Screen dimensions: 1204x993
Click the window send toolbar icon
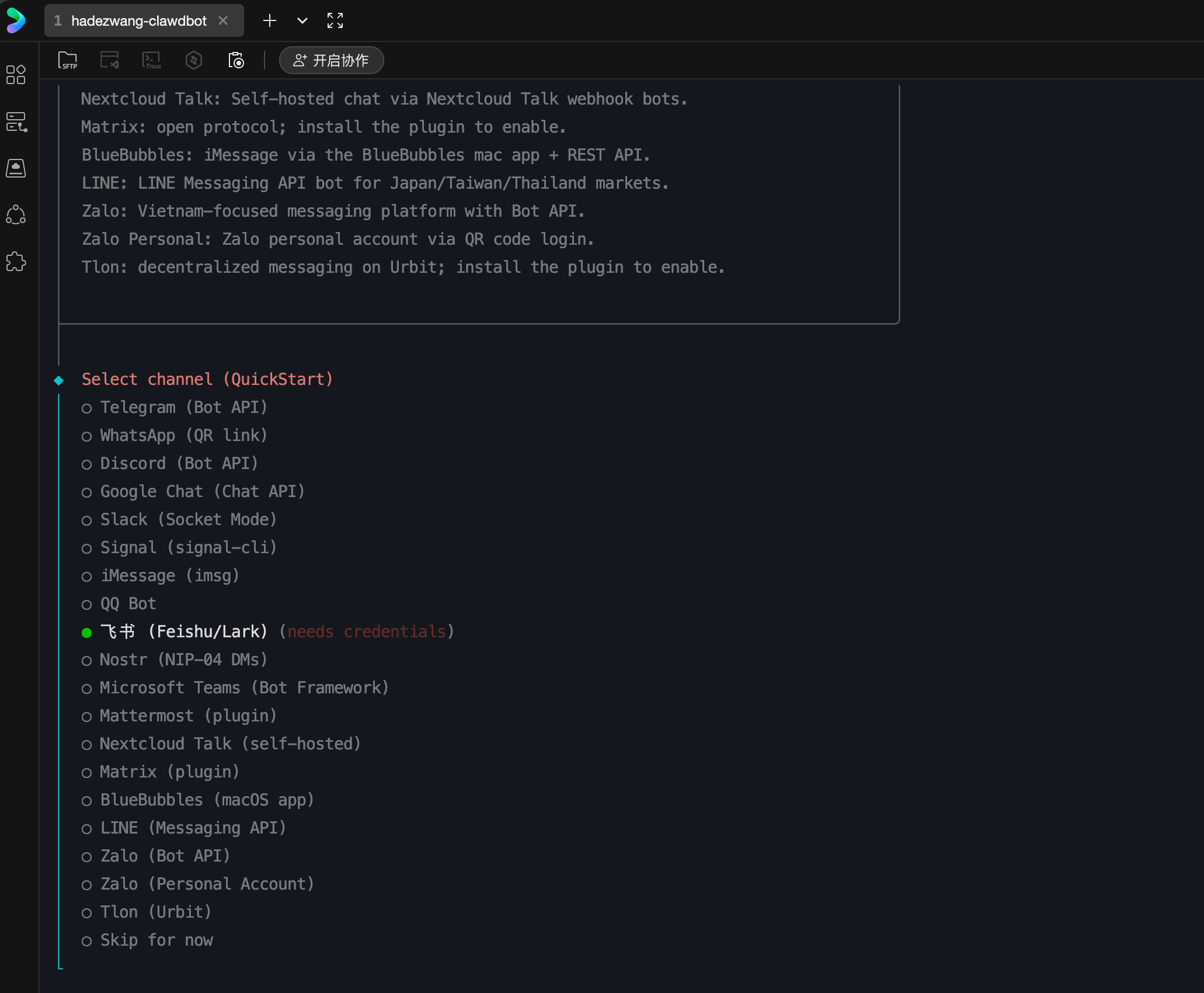click(x=110, y=60)
